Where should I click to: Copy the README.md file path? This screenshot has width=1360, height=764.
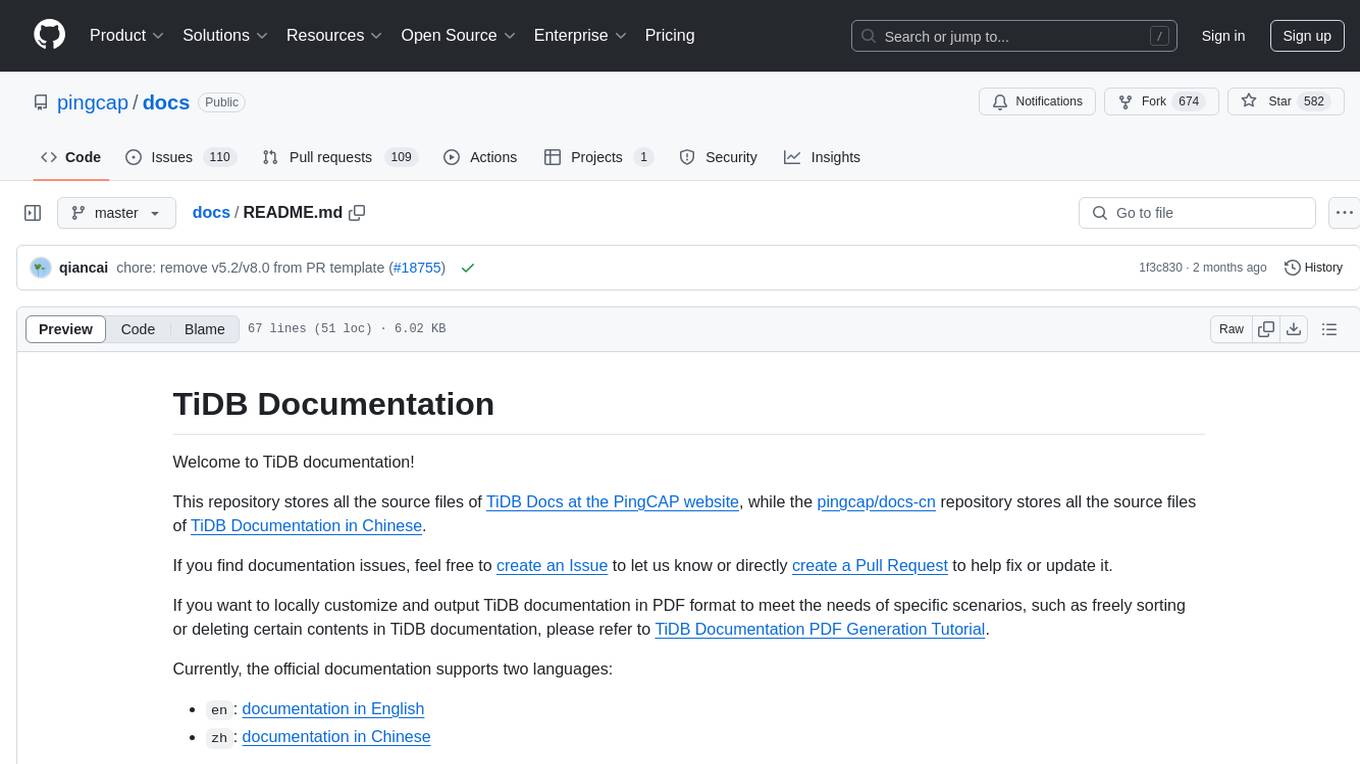(x=357, y=212)
